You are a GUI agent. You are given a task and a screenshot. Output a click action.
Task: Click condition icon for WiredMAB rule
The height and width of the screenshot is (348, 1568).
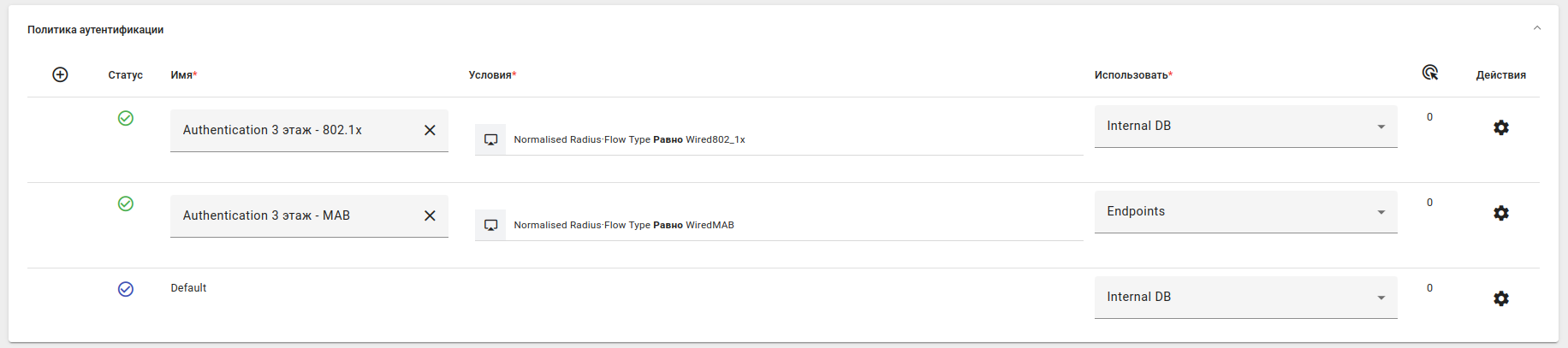pyautogui.click(x=490, y=225)
